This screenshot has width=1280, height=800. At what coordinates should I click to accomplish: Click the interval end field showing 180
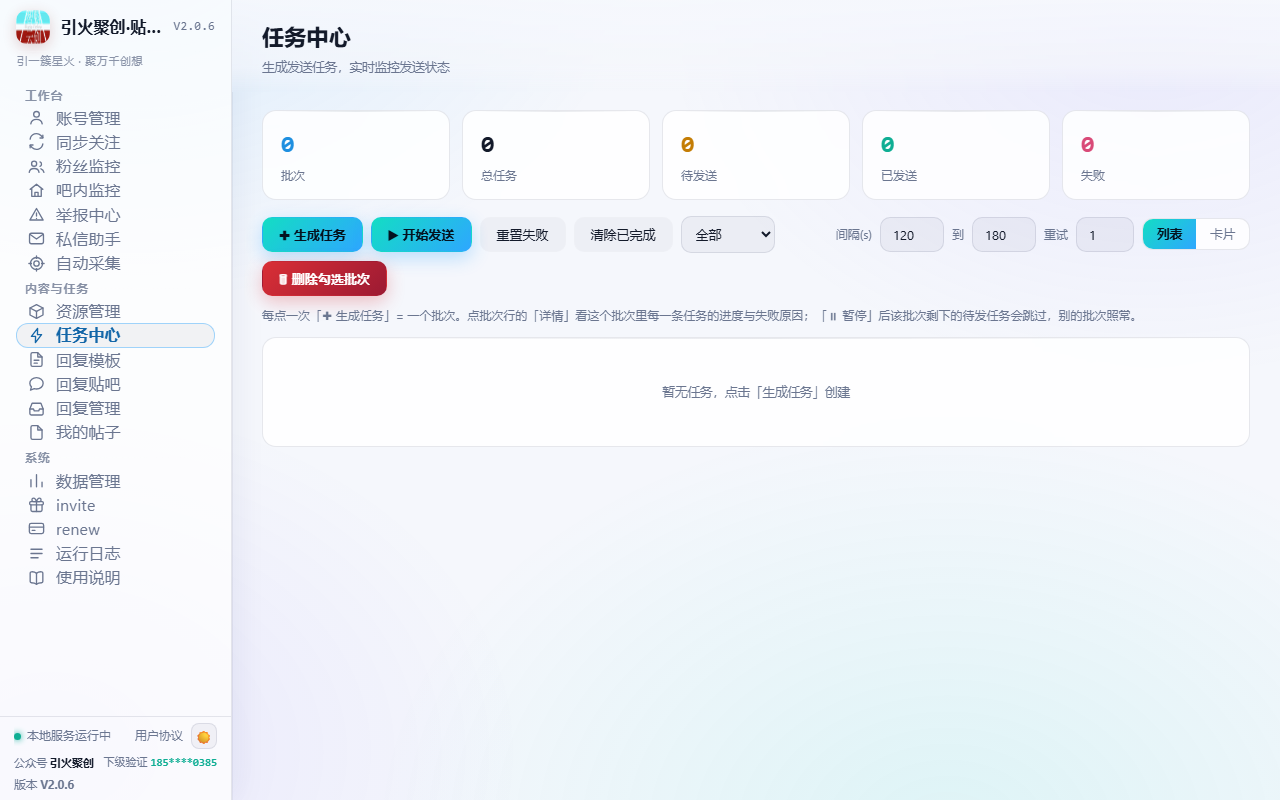click(1004, 235)
